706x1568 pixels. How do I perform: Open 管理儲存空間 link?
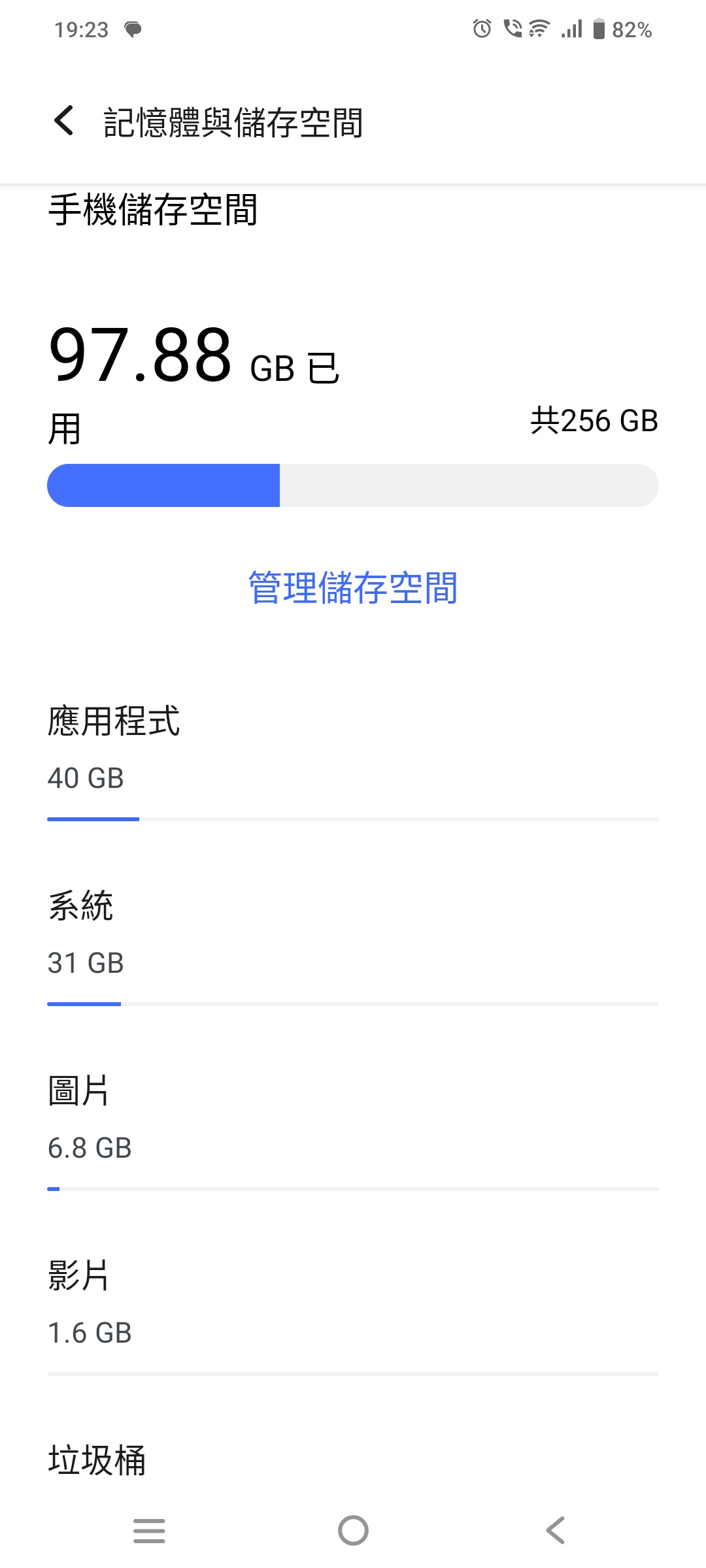point(353,587)
